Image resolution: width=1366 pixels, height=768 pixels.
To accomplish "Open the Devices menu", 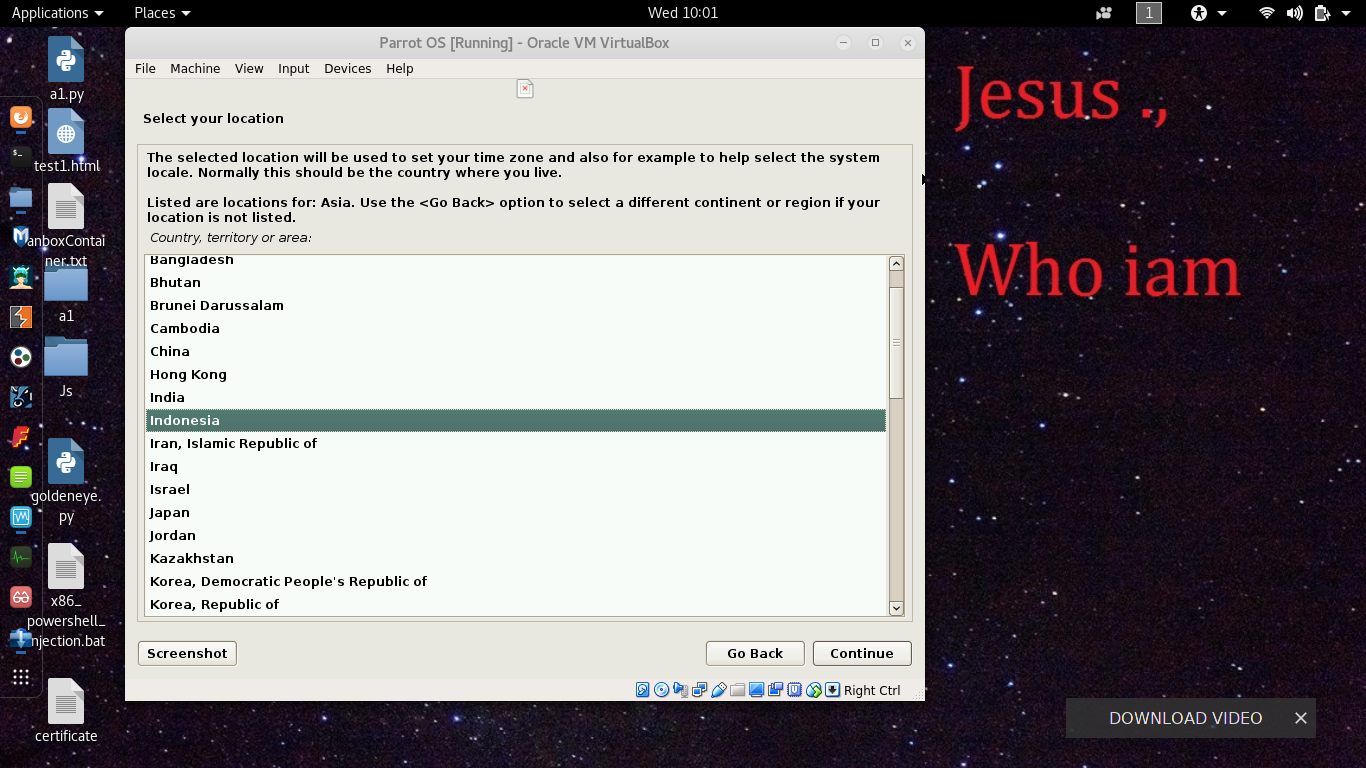I will pos(348,68).
